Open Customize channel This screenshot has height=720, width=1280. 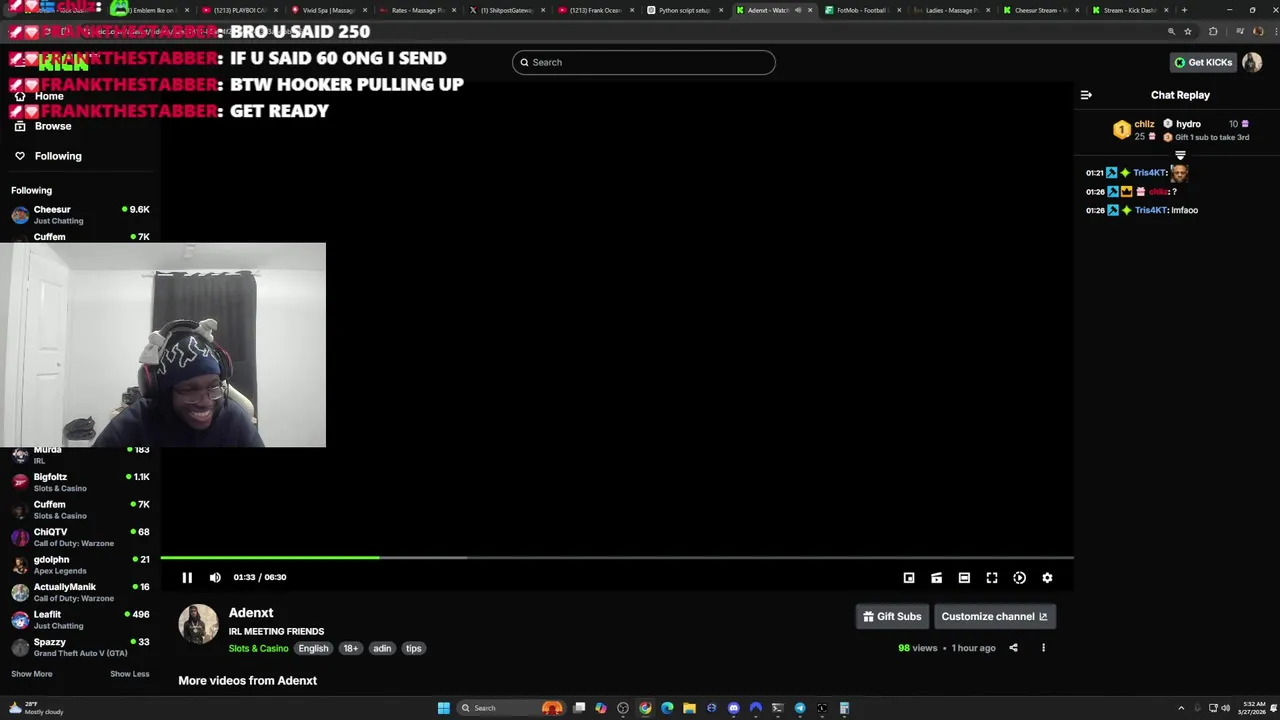(x=994, y=616)
